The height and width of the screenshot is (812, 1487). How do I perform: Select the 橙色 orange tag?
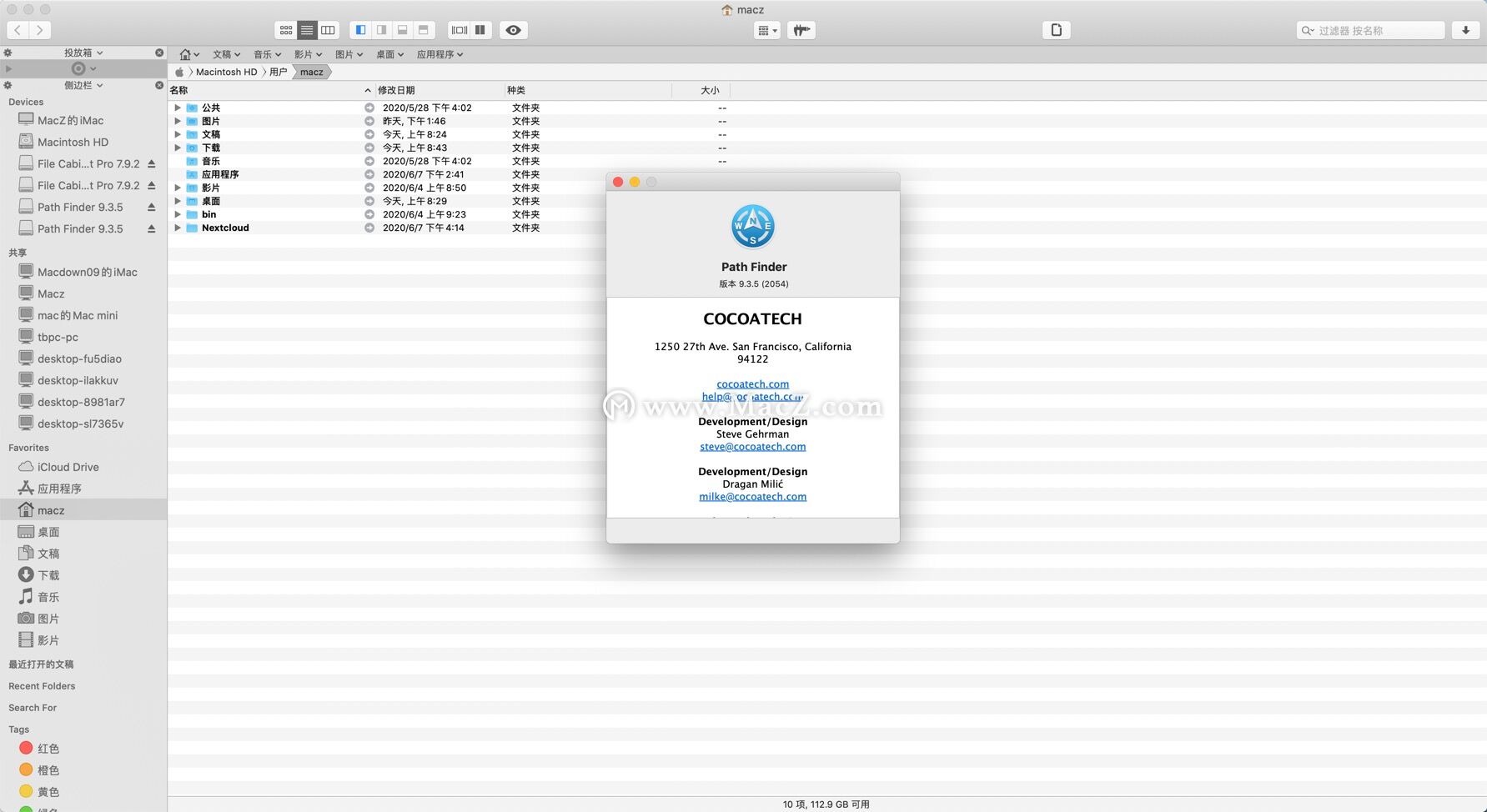pyautogui.click(x=83, y=770)
